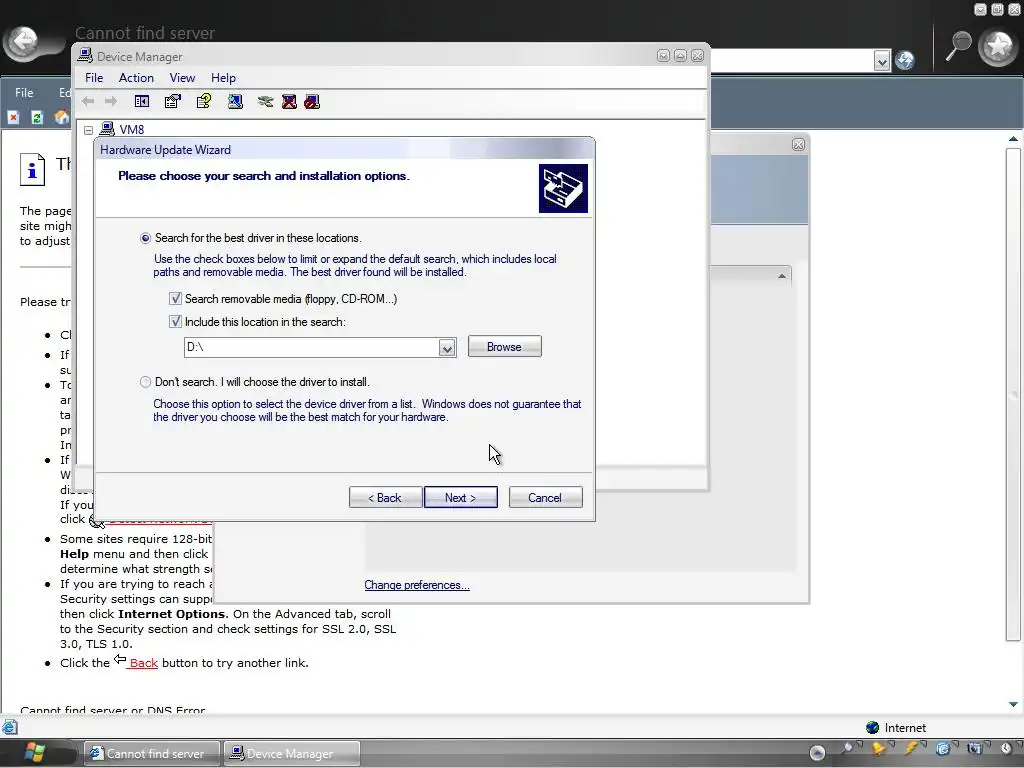Click the red Back link on error page
The height and width of the screenshot is (768, 1024).
pos(143,663)
